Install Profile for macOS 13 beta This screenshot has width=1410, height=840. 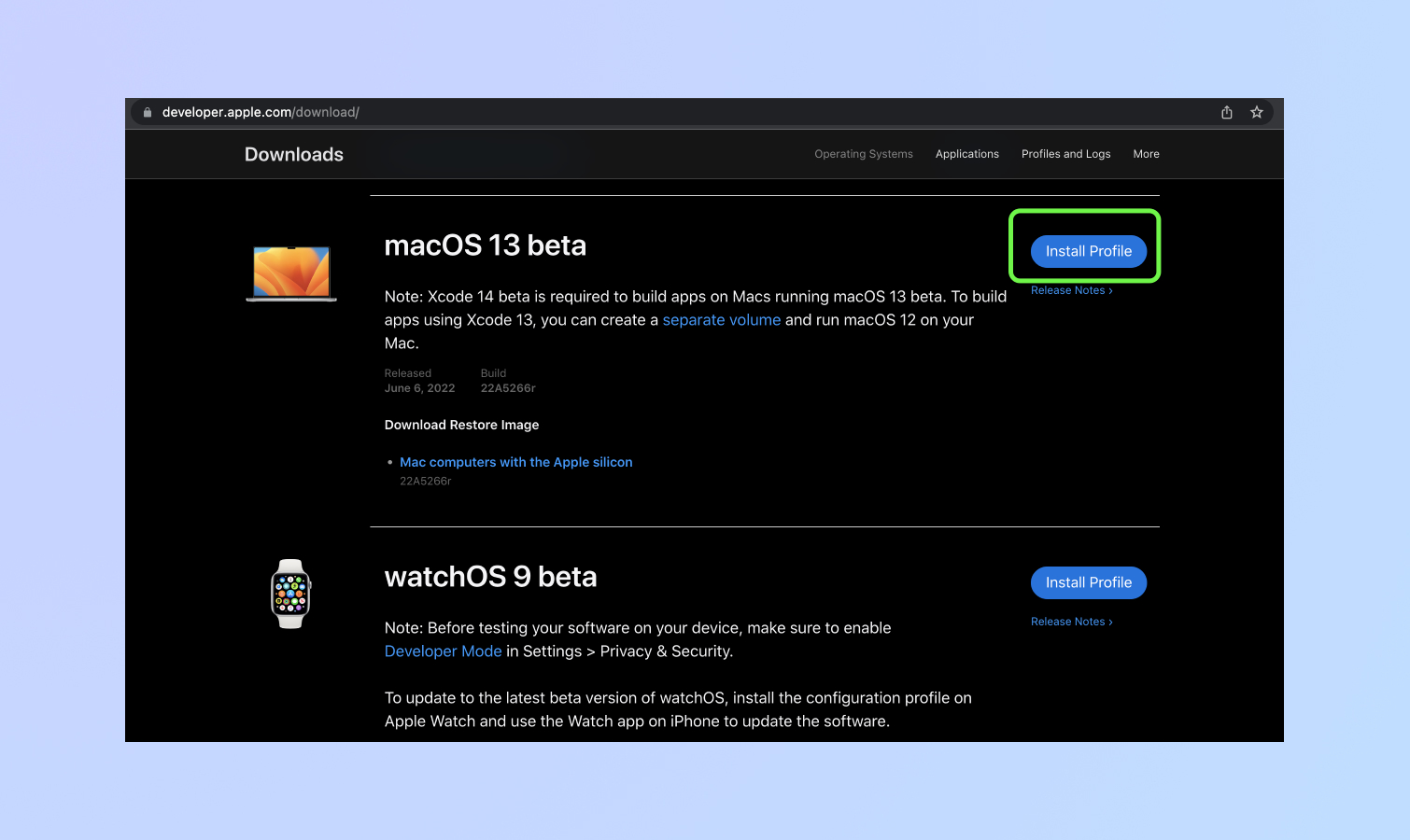[1089, 251]
